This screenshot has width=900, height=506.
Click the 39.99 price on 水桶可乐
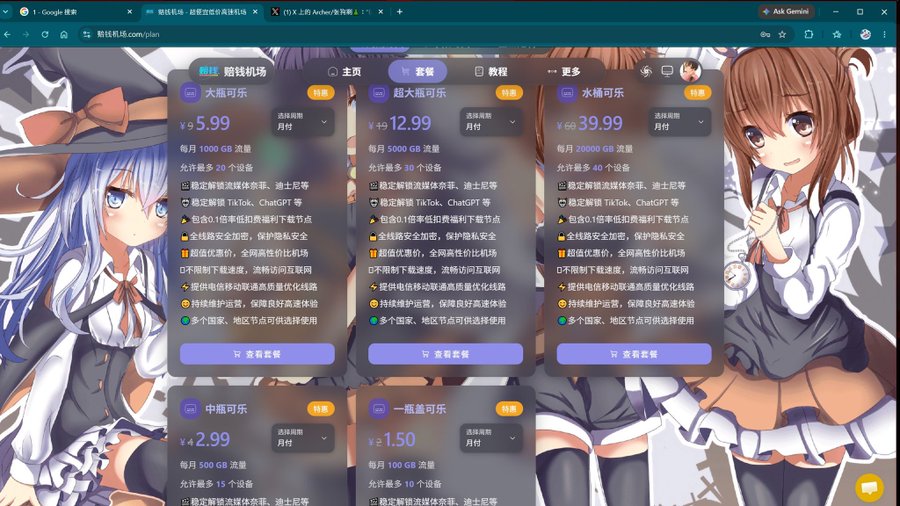pos(600,123)
